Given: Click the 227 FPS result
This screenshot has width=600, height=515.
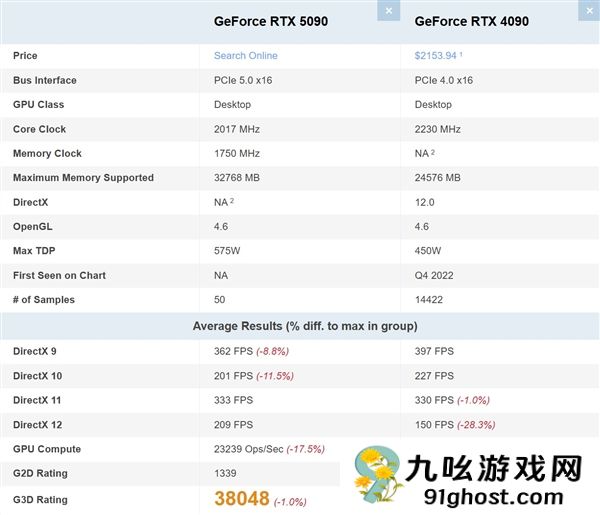Looking at the screenshot, I should point(434,376).
